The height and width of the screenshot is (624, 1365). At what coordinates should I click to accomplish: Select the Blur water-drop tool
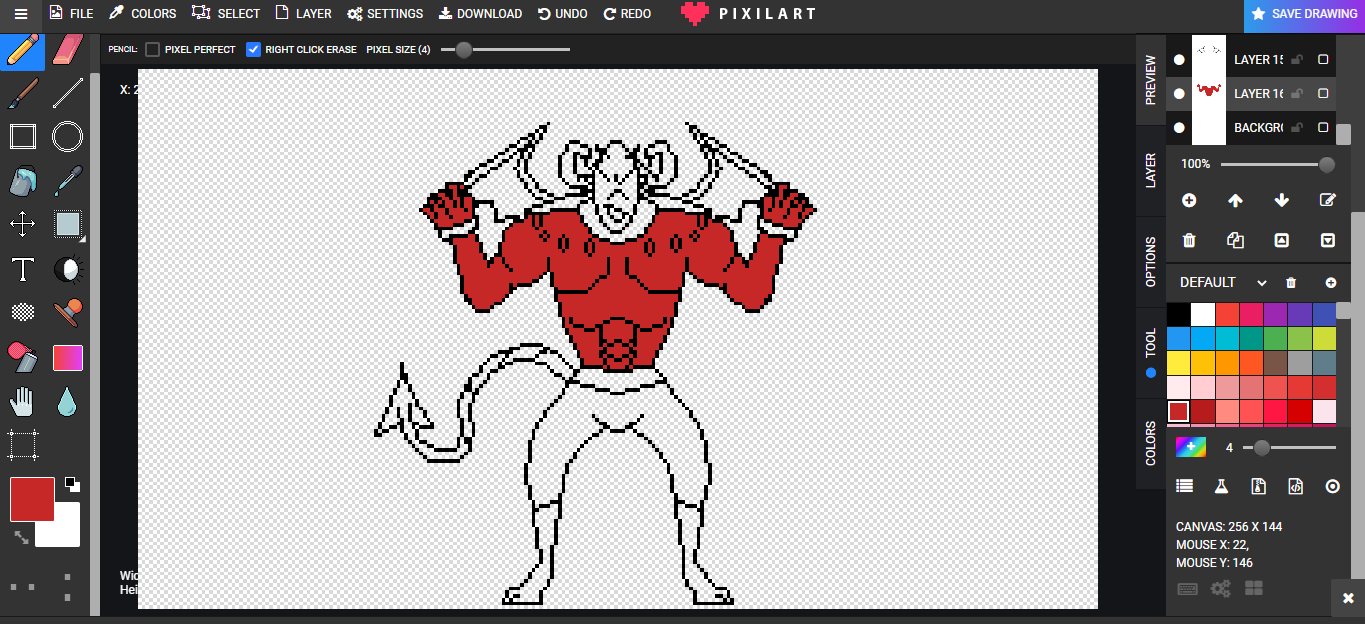(x=67, y=401)
